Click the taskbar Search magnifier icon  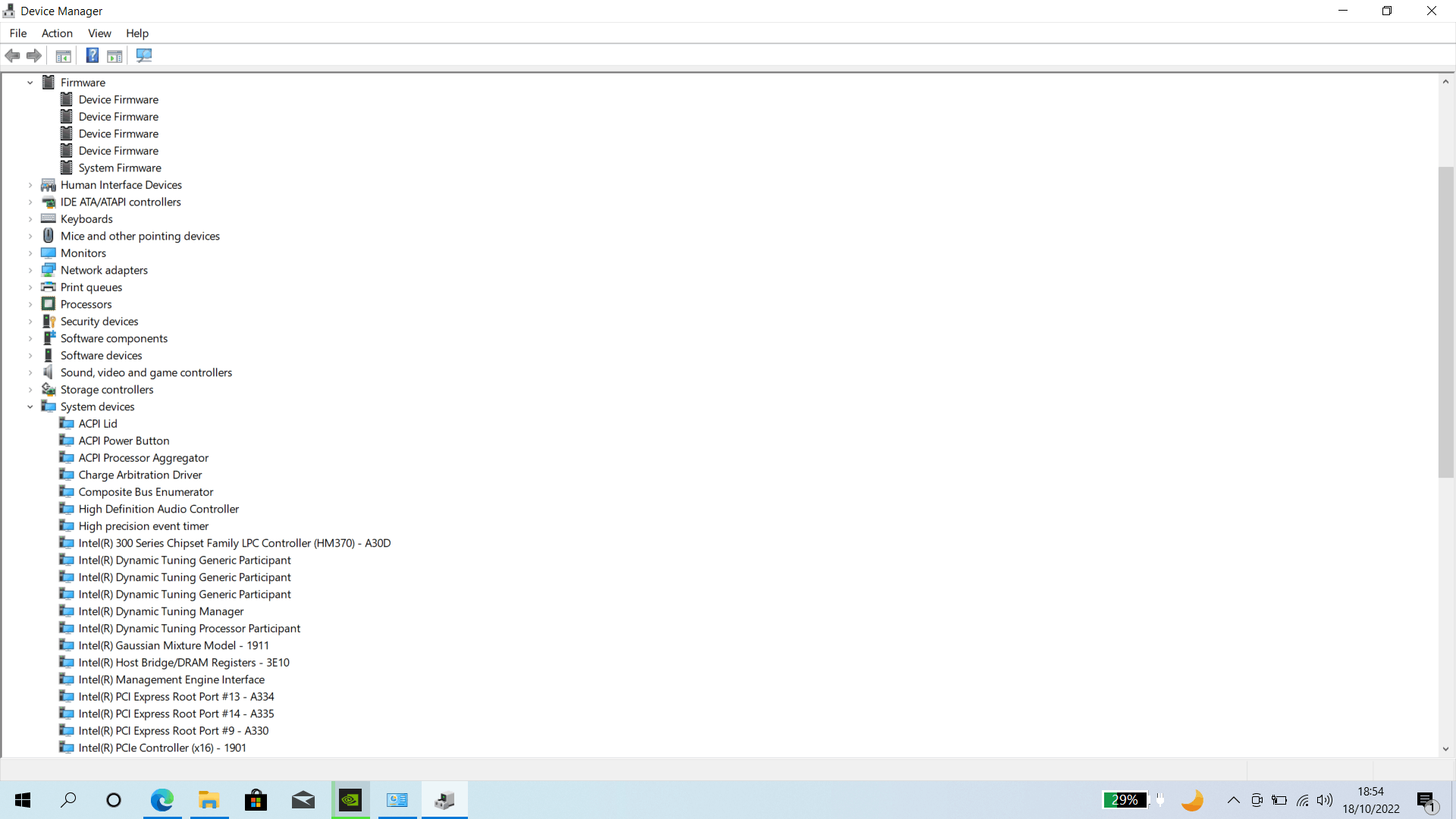(68, 800)
